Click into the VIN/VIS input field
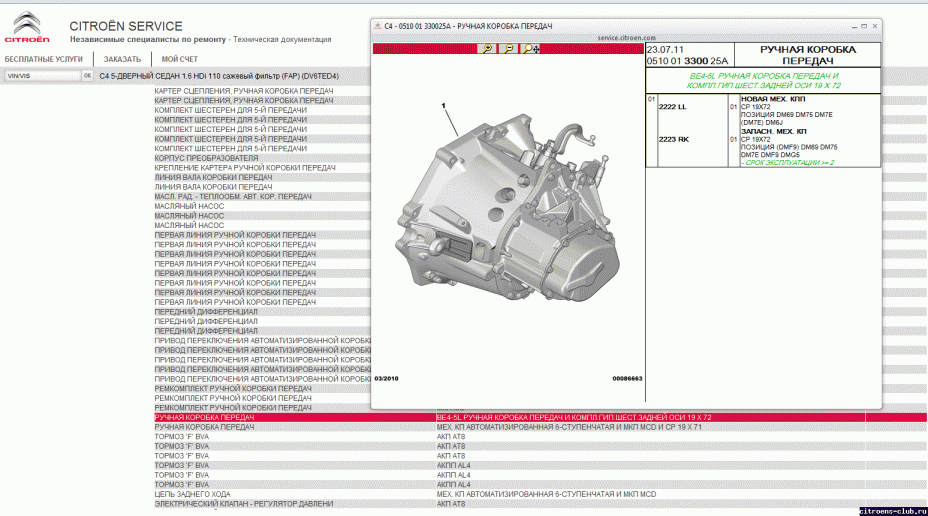Image resolution: width=928 pixels, height=516 pixels. click(43, 76)
